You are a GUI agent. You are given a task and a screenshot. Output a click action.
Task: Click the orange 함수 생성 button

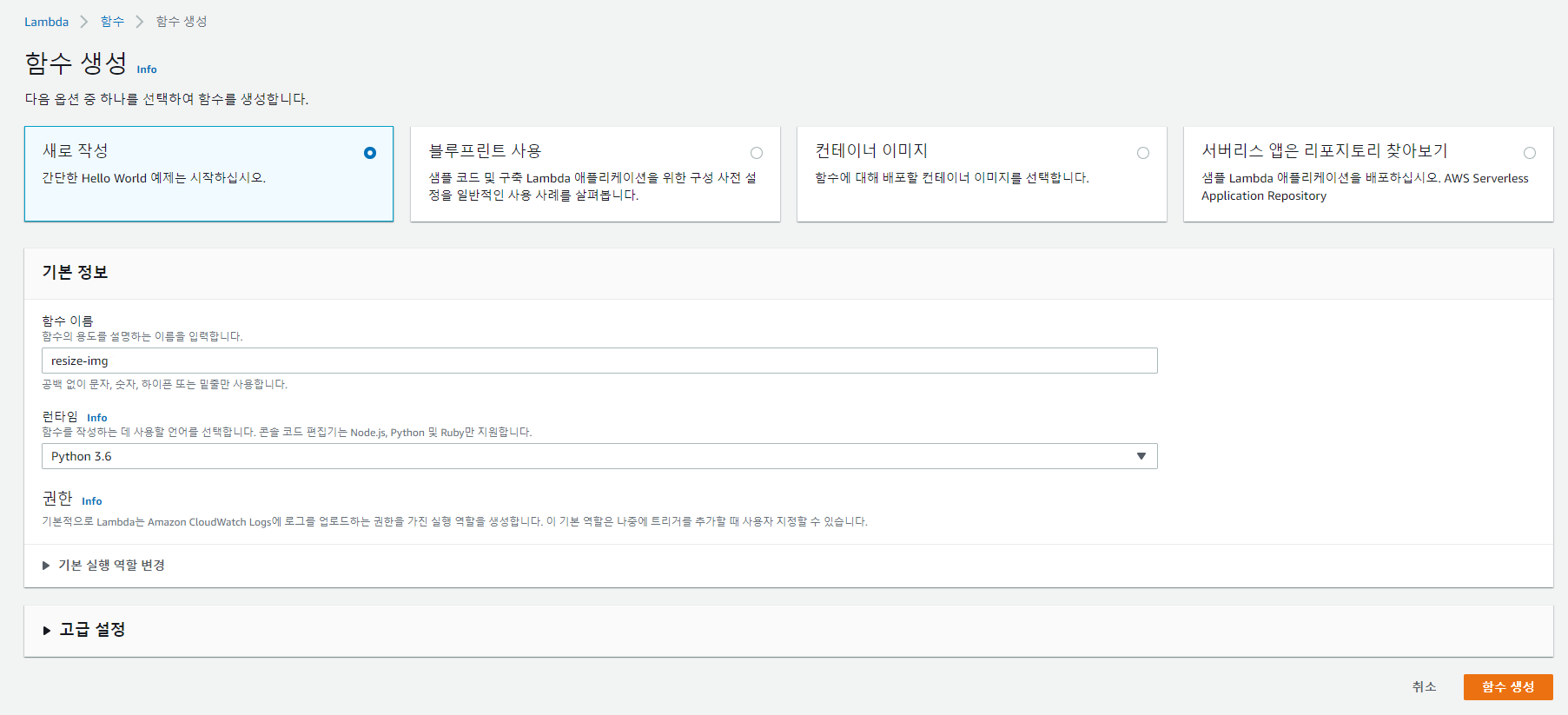point(1508,687)
